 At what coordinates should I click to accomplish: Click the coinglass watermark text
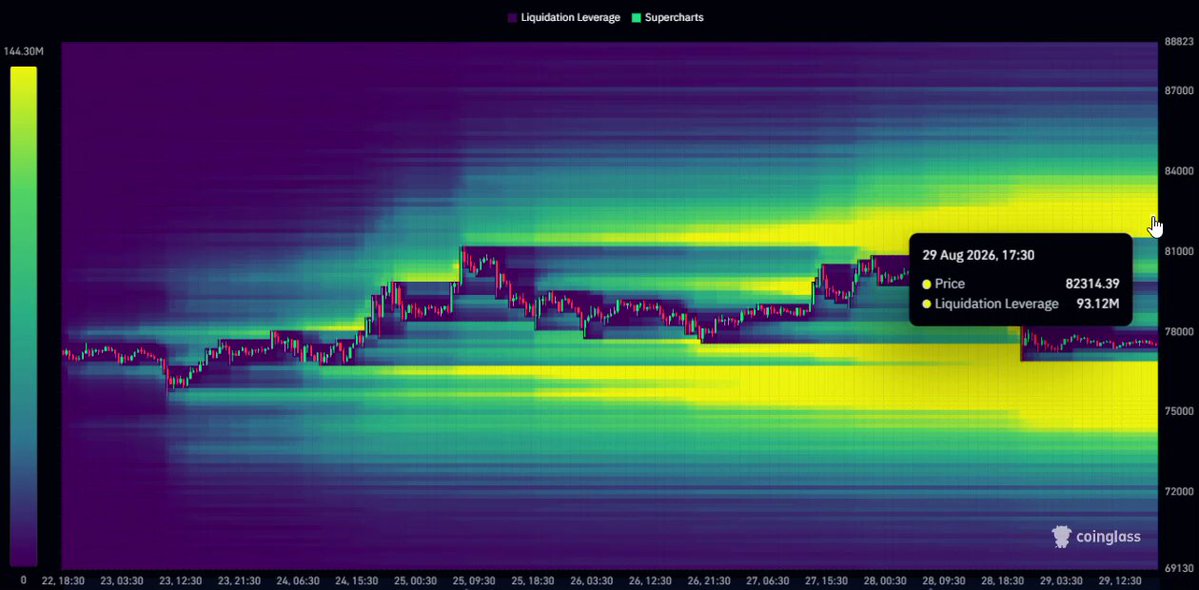[x=1108, y=537]
